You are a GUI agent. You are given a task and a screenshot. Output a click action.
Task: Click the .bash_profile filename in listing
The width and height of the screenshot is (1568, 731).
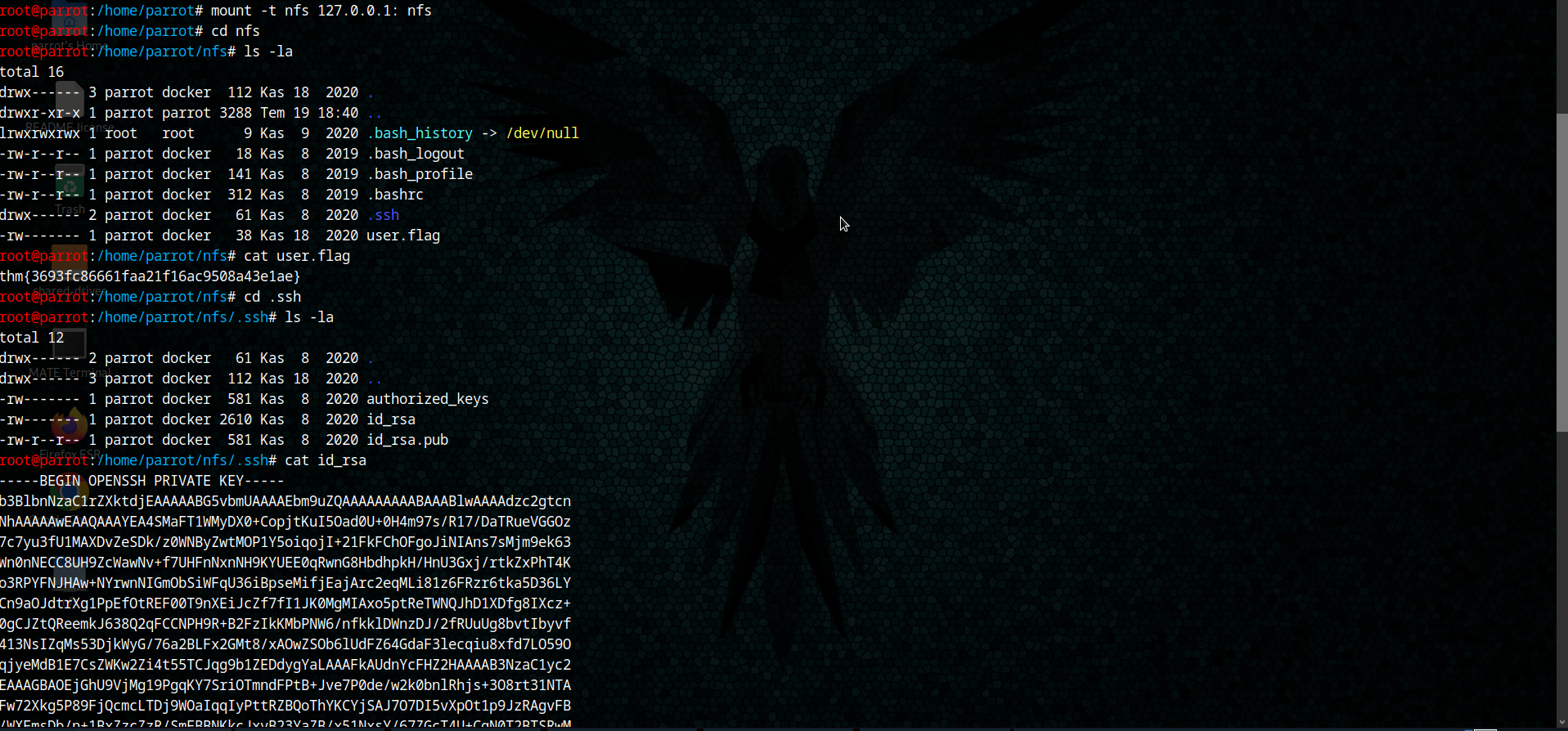click(420, 174)
